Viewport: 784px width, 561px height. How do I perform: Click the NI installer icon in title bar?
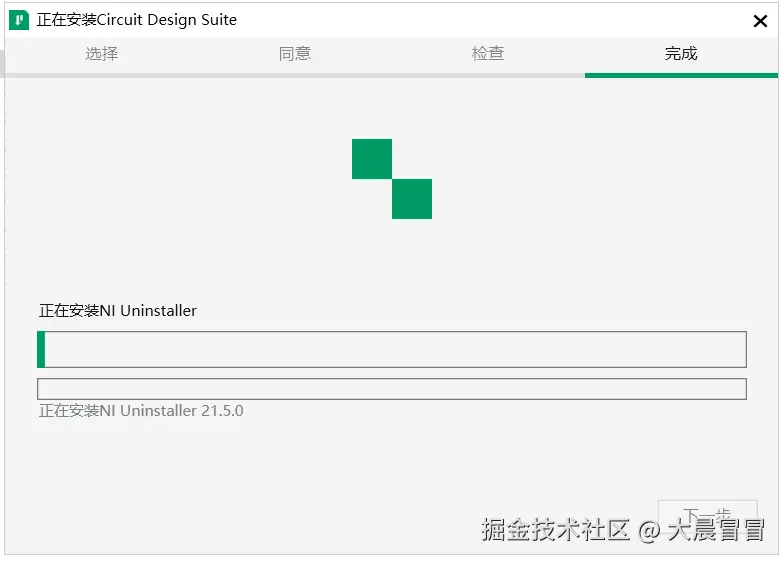(19, 20)
